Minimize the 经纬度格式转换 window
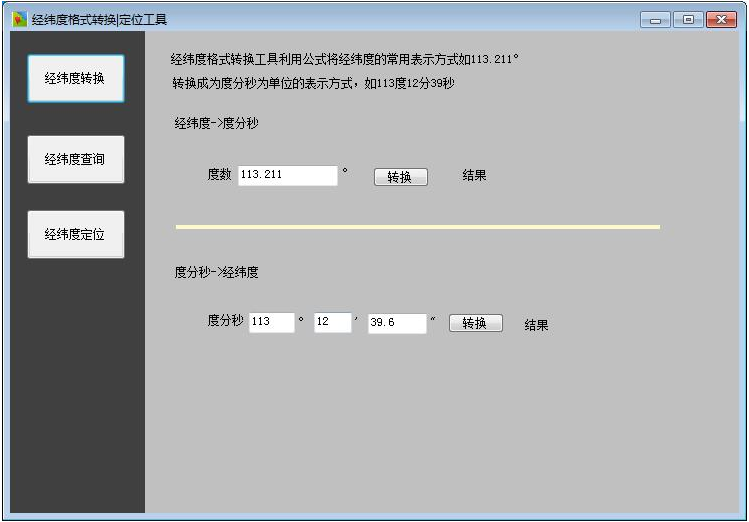 pos(655,20)
